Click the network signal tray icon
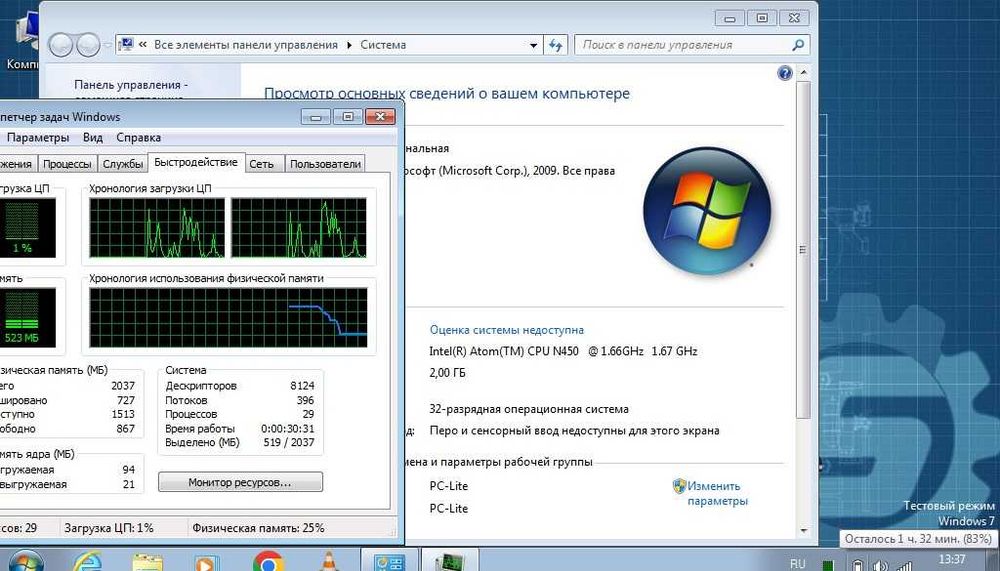Image resolution: width=1000 pixels, height=571 pixels. click(x=904, y=565)
